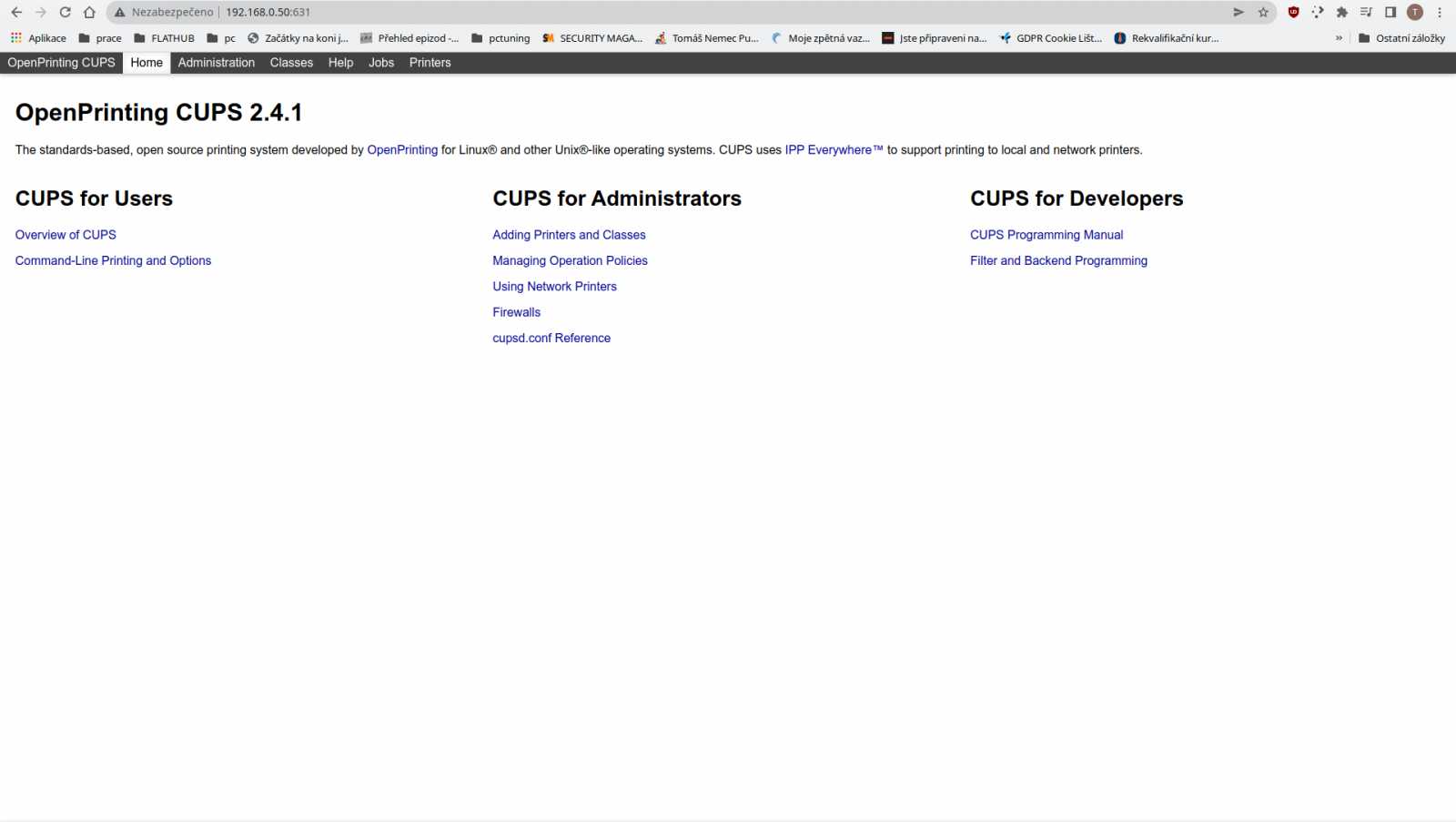Screen dimensions: 1456x822
Task: Click the OpenPrinting CUPS 2.4.1 heading
Action: click(x=159, y=113)
